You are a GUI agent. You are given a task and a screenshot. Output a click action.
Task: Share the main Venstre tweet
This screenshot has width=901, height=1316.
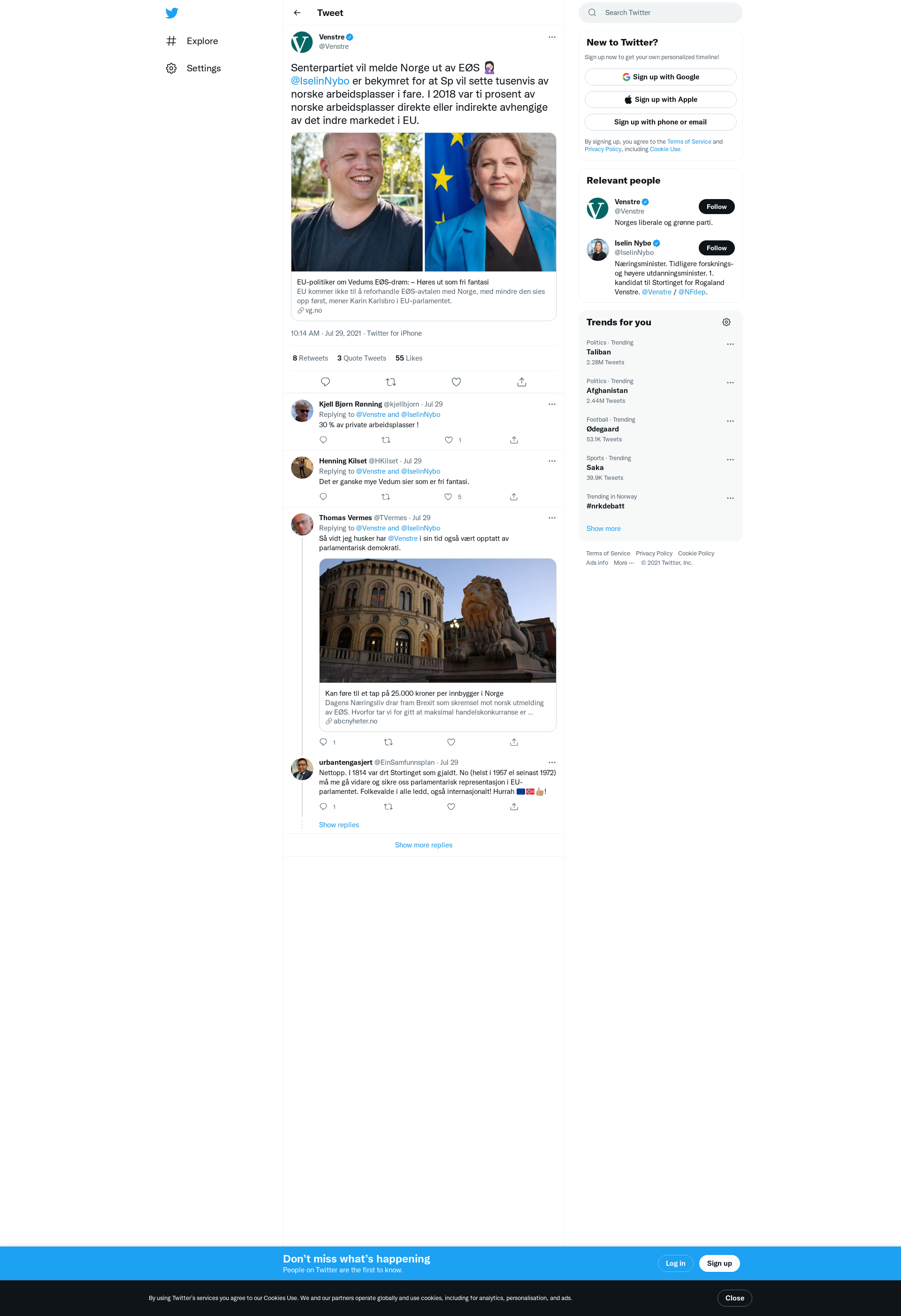coord(522,382)
